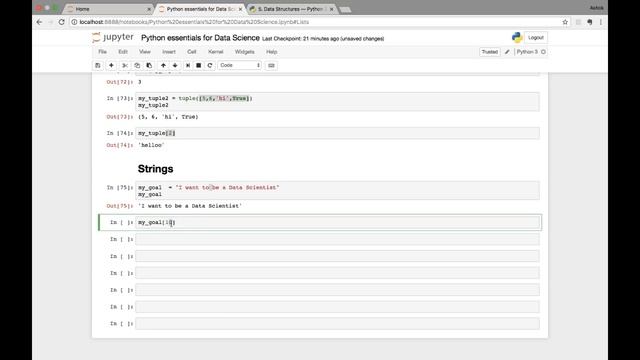640x360 pixels.
Task: Click the Evernote extension icon
Action: [x=589, y=22]
